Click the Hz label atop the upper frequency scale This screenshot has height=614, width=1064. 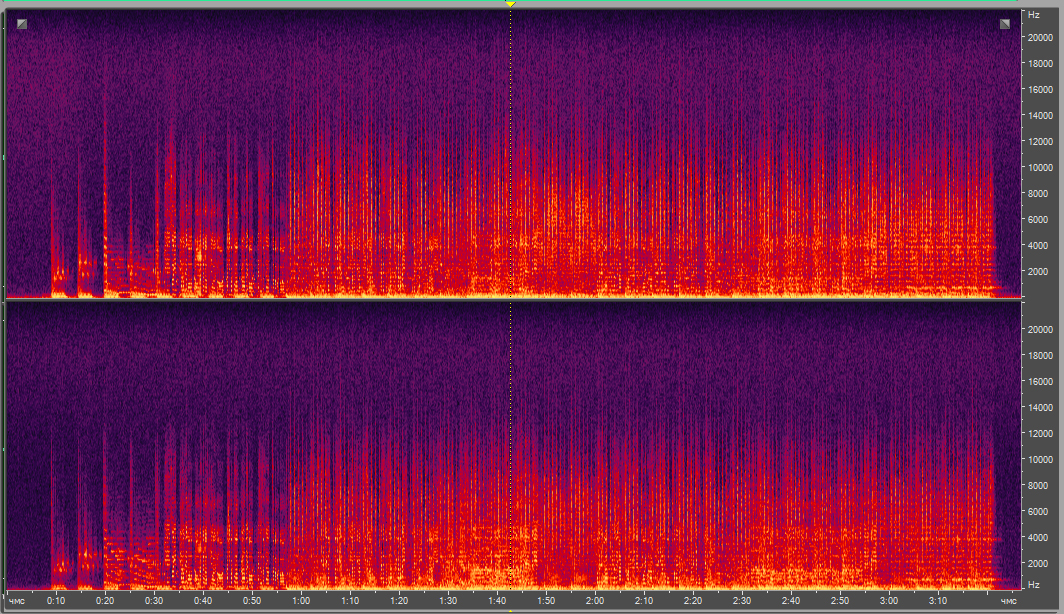pos(1033,15)
